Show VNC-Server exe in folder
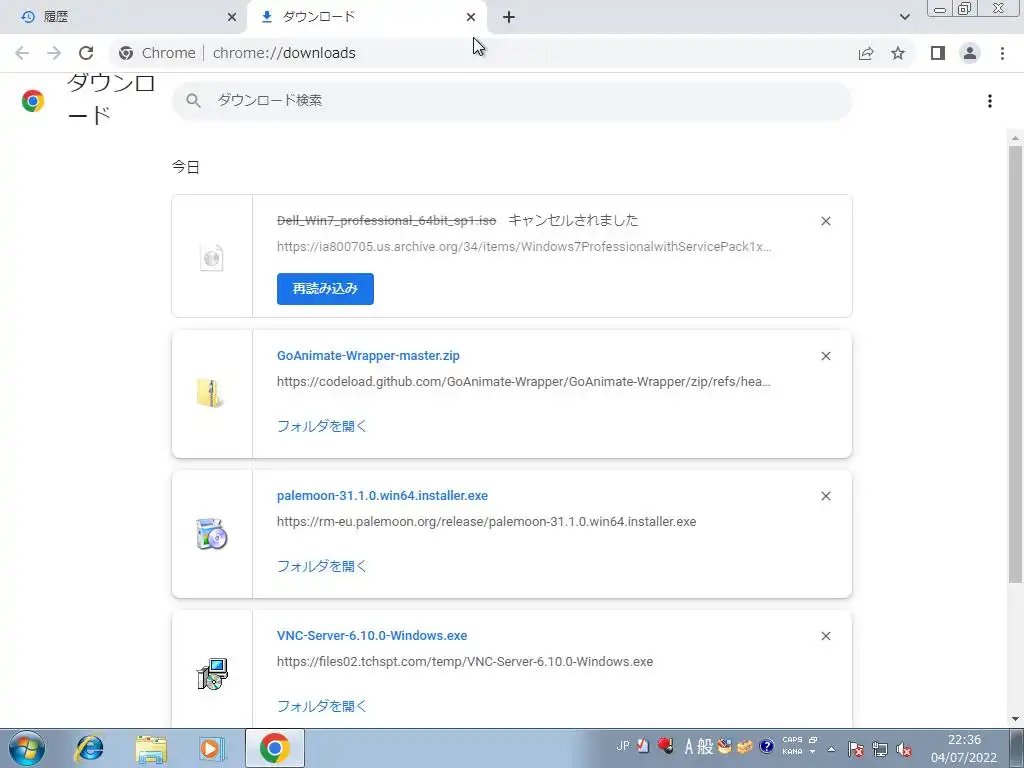 tap(321, 706)
